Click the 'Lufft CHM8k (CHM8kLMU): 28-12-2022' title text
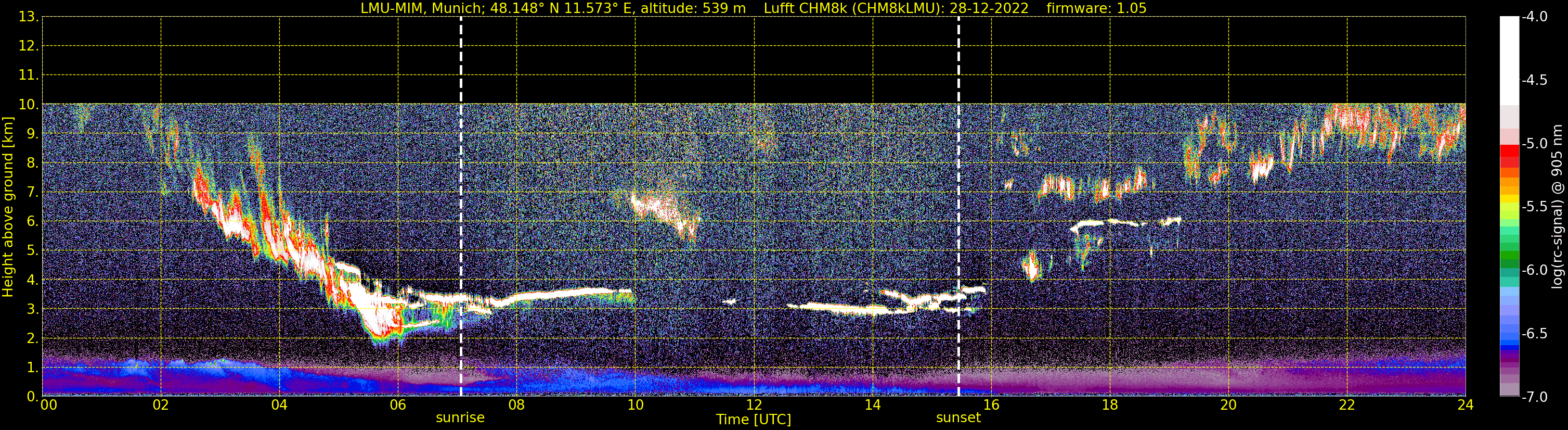Viewport: 1568px width, 430px height. point(896,8)
